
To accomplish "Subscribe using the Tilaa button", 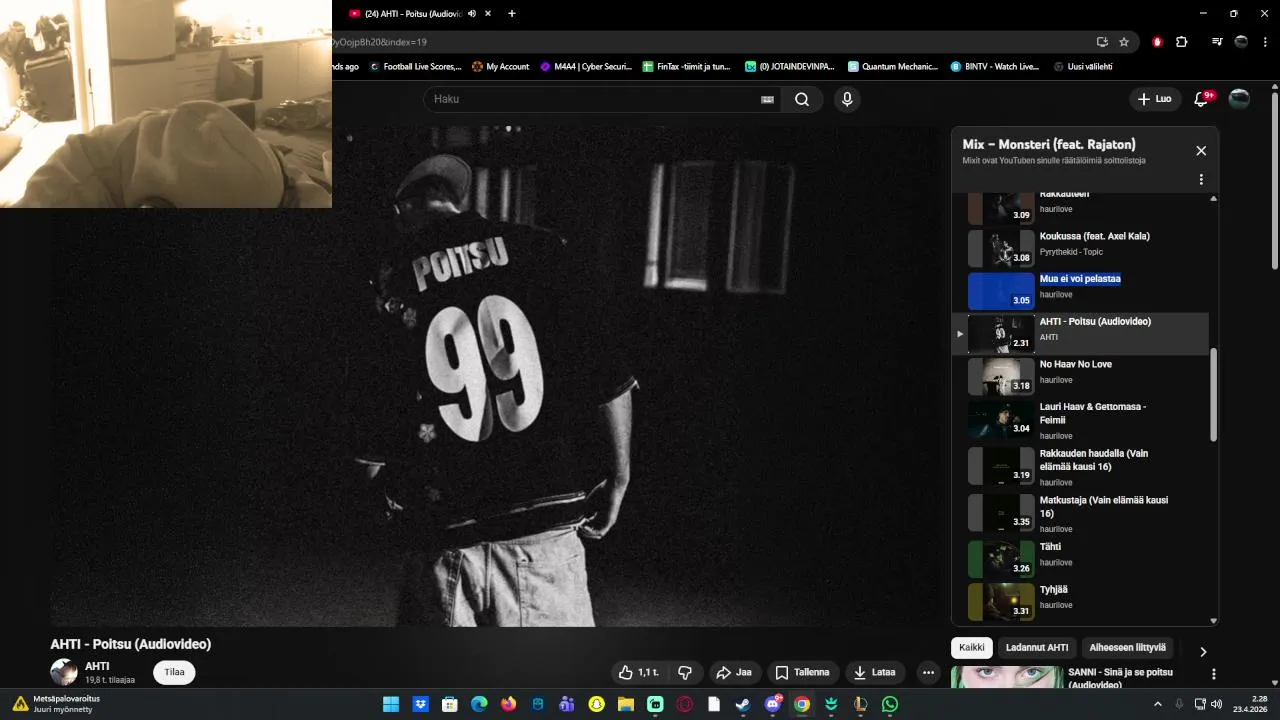I will [x=175, y=672].
